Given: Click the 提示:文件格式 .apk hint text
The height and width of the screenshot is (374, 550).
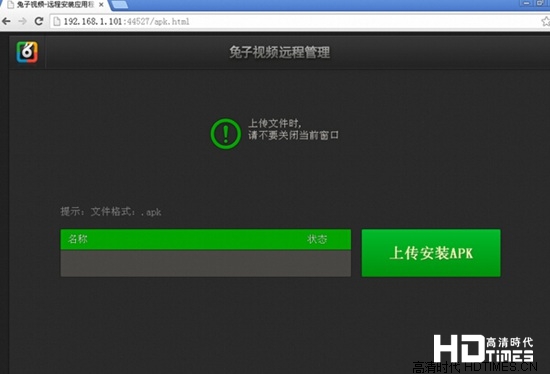Looking at the screenshot, I should click(x=111, y=212).
